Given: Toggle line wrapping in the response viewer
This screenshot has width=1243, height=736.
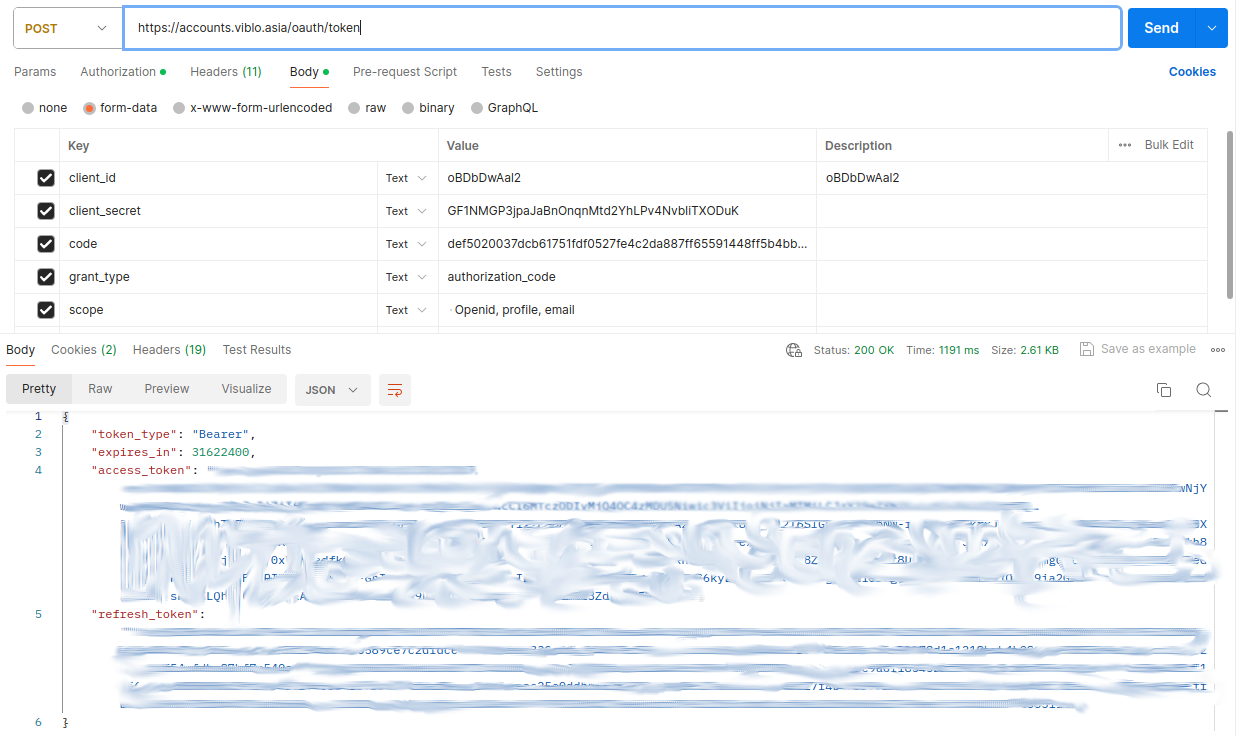Looking at the screenshot, I should coord(394,390).
